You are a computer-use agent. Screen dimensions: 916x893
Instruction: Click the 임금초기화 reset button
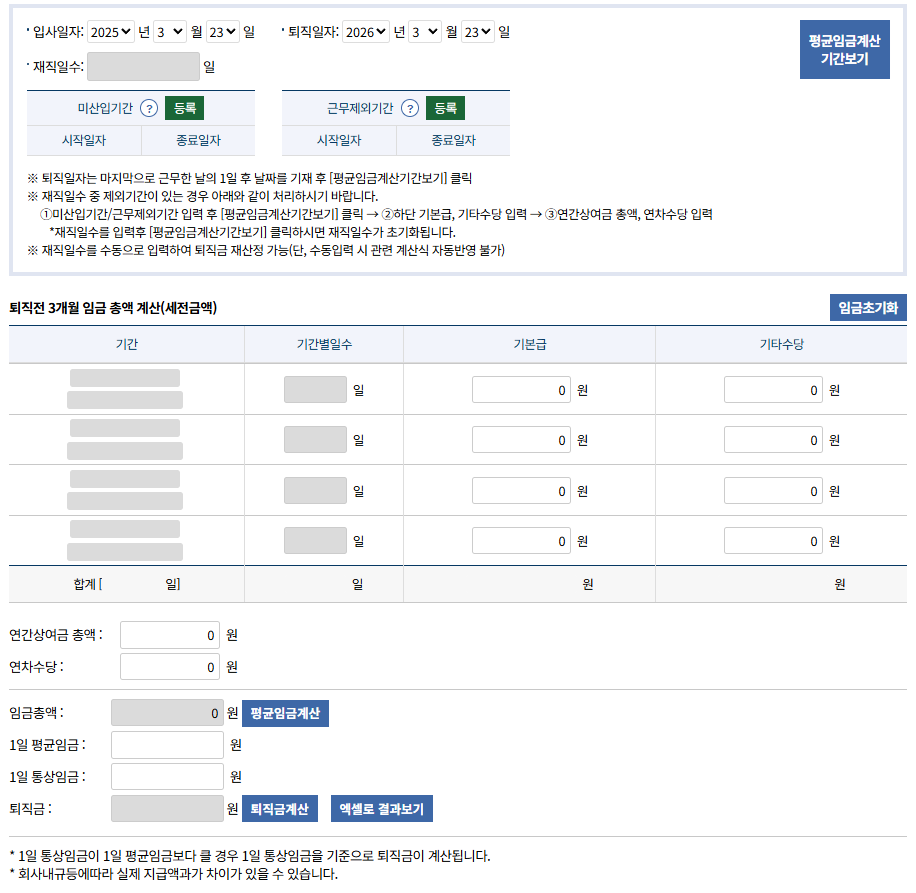[867, 308]
